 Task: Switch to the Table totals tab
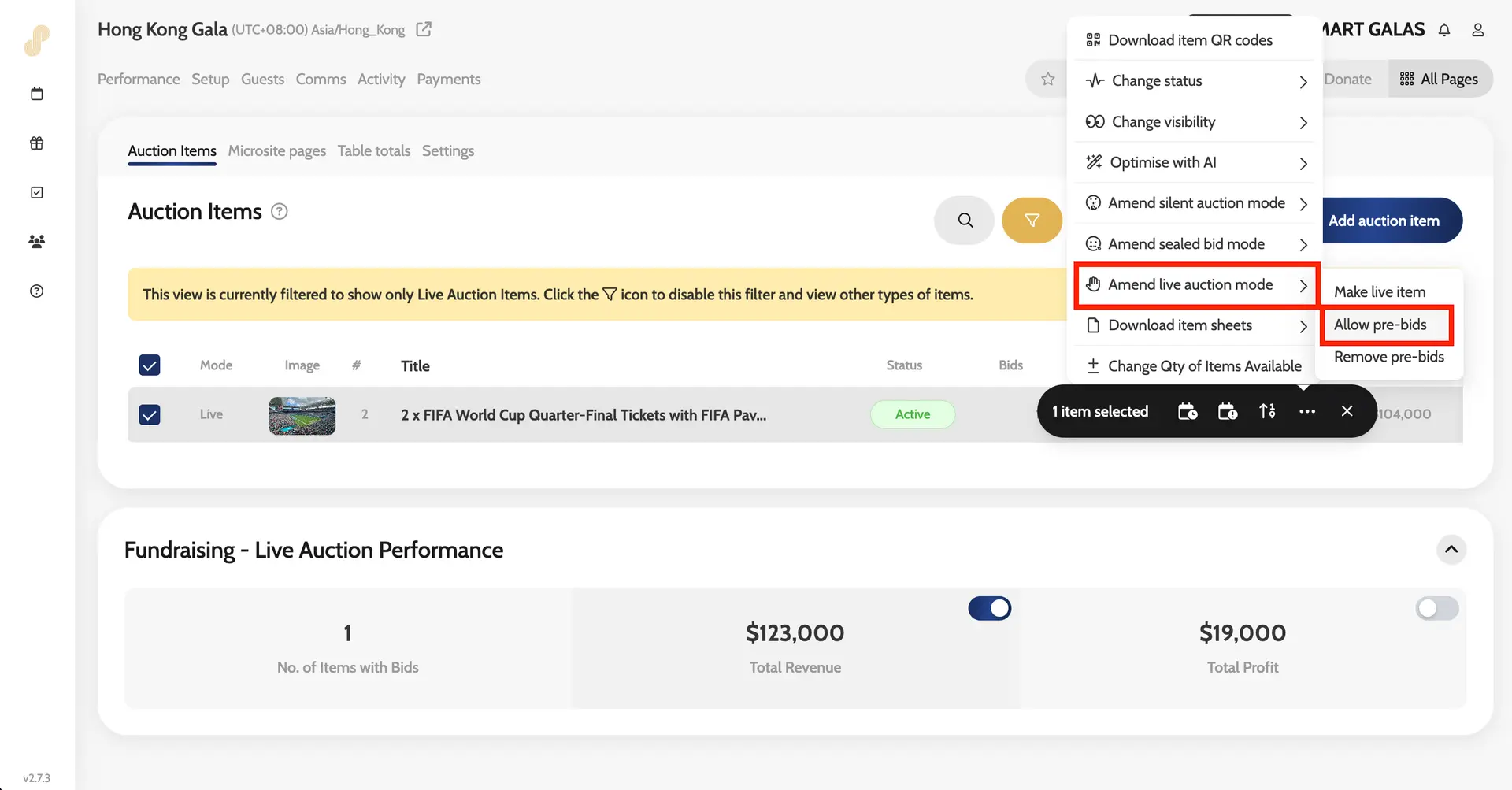click(x=374, y=150)
